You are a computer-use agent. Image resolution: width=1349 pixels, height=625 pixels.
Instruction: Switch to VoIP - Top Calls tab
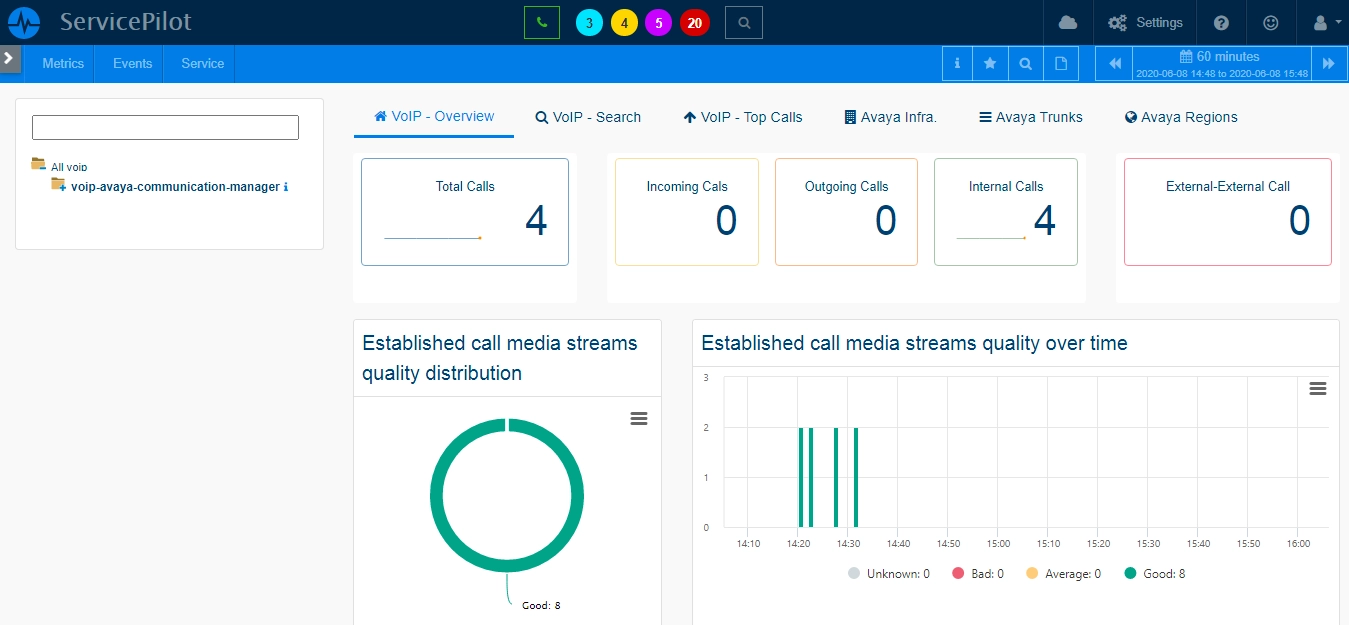point(743,117)
